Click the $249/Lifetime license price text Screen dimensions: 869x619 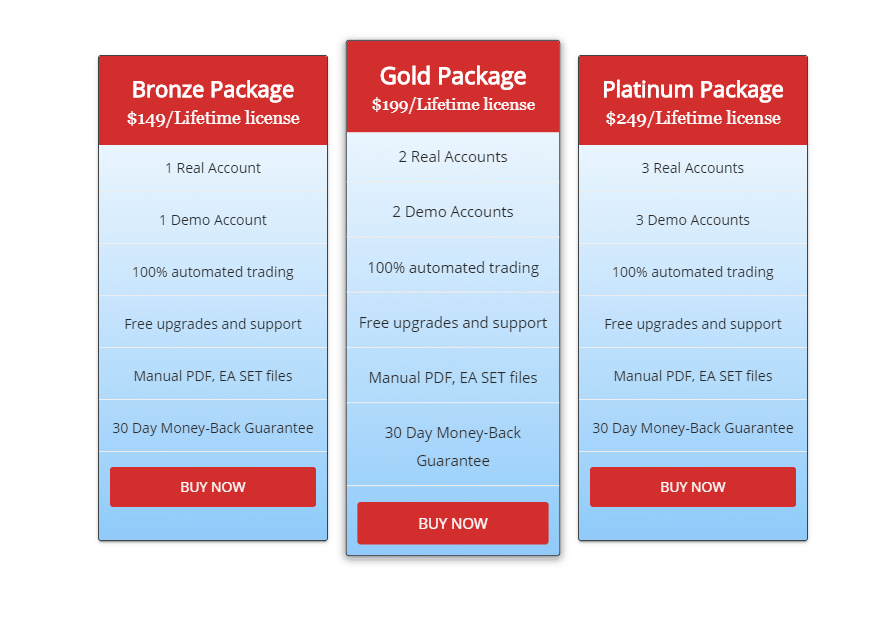[693, 118]
